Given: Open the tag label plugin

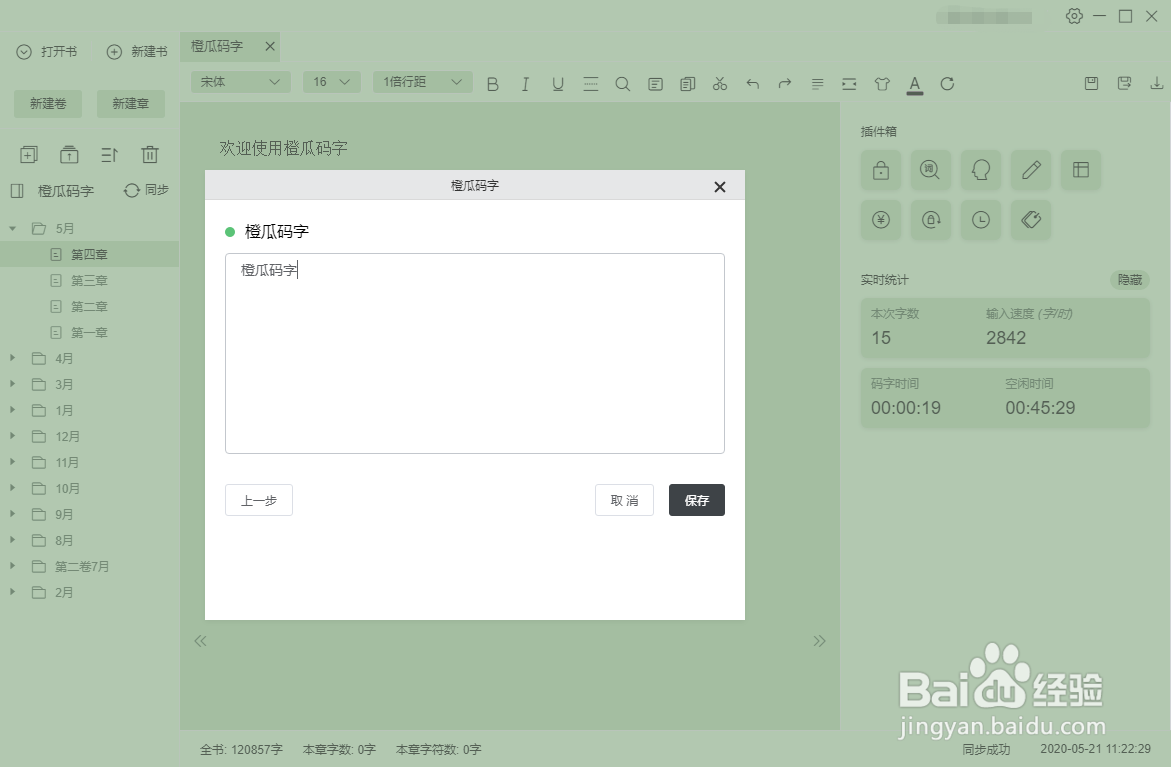Looking at the screenshot, I should [1031, 220].
